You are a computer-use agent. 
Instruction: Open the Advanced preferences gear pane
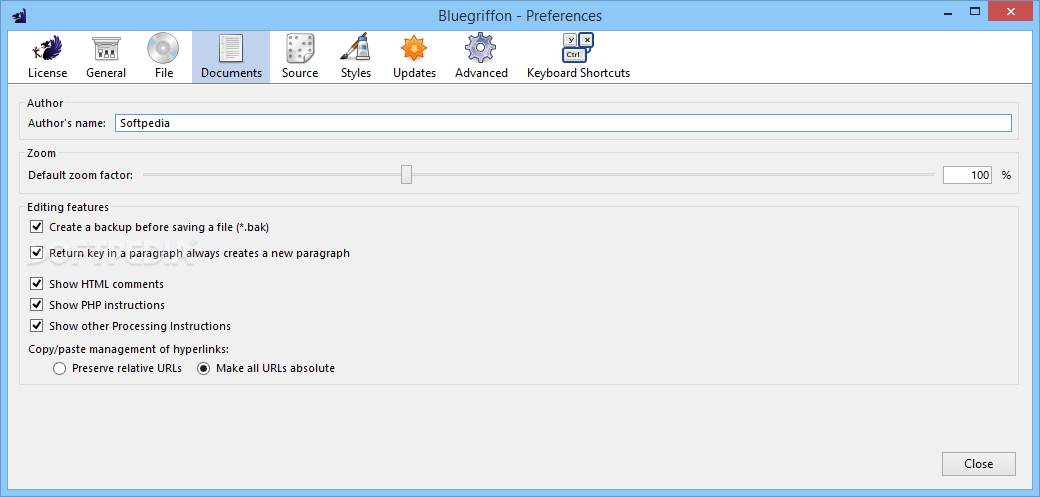pos(481,57)
